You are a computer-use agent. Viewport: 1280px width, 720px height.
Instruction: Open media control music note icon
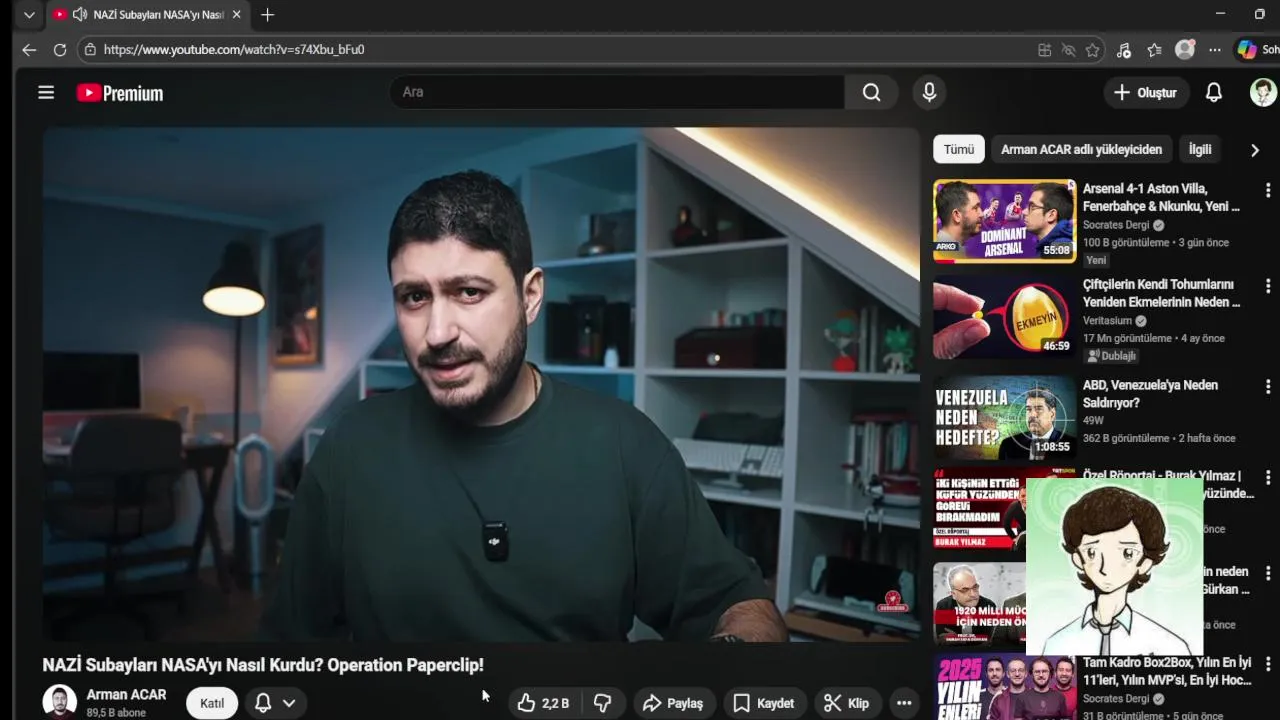[x=1124, y=50]
